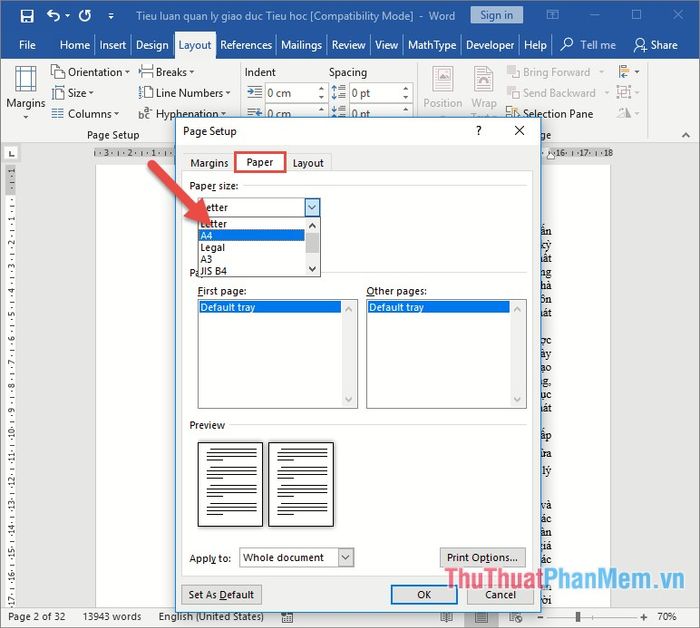Increase Indent Left with up arrow
Image resolution: width=700 pixels, height=628 pixels.
click(x=321, y=89)
